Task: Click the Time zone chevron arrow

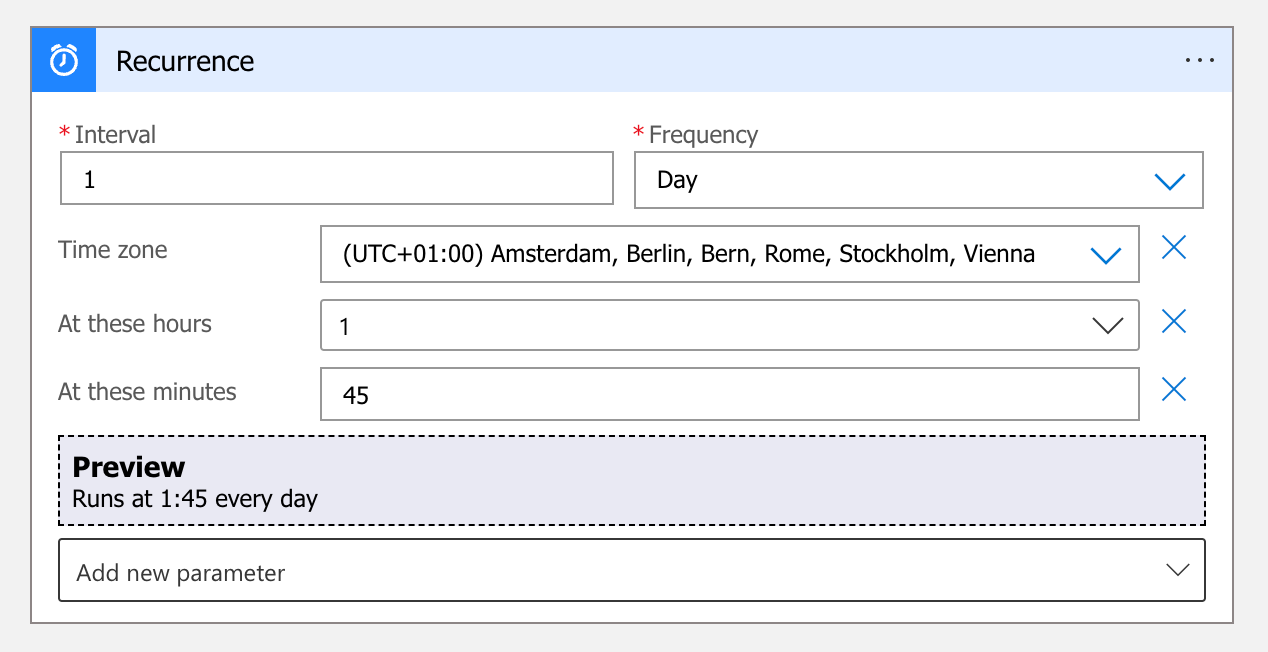Action: 1105,255
